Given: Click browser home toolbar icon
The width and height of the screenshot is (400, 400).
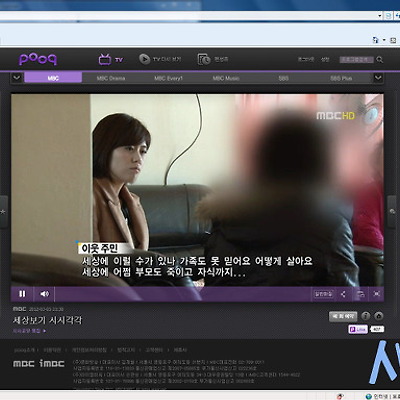Looking at the screenshot, I should 376,40.
